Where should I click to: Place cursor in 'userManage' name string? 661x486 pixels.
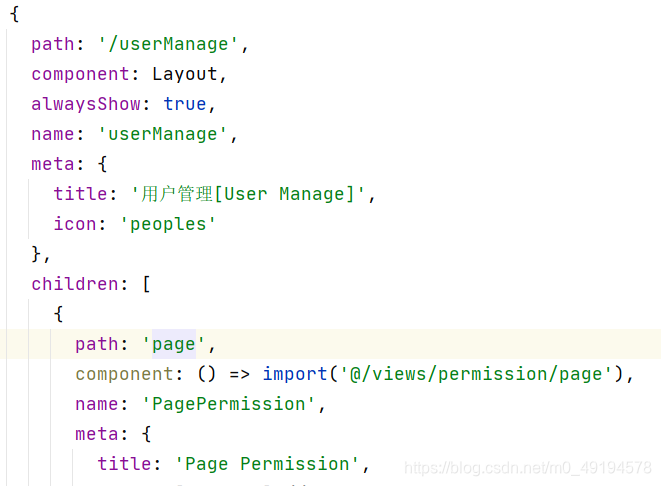pyautogui.click(x=163, y=134)
